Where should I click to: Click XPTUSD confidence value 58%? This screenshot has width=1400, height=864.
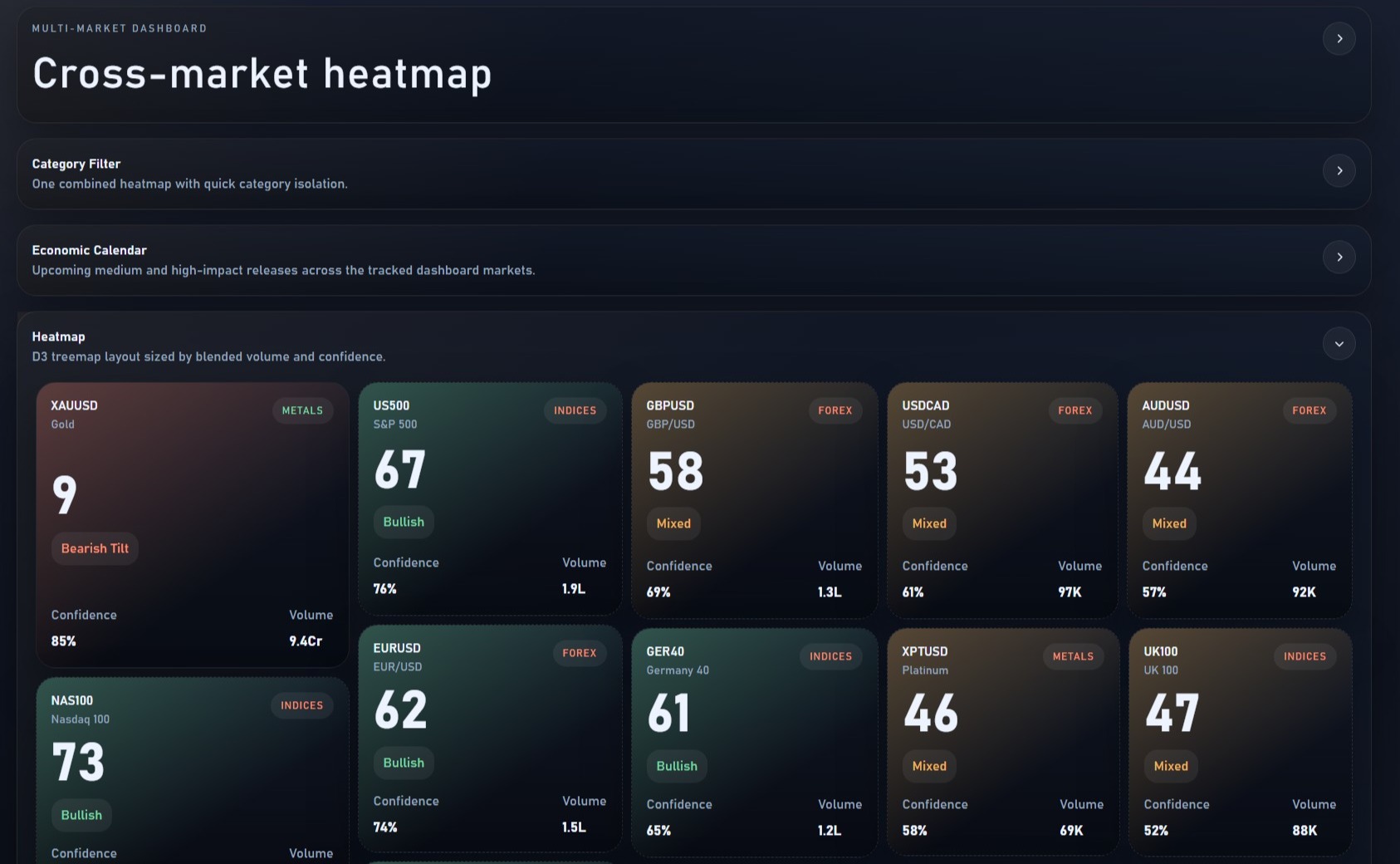tap(915, 830)
